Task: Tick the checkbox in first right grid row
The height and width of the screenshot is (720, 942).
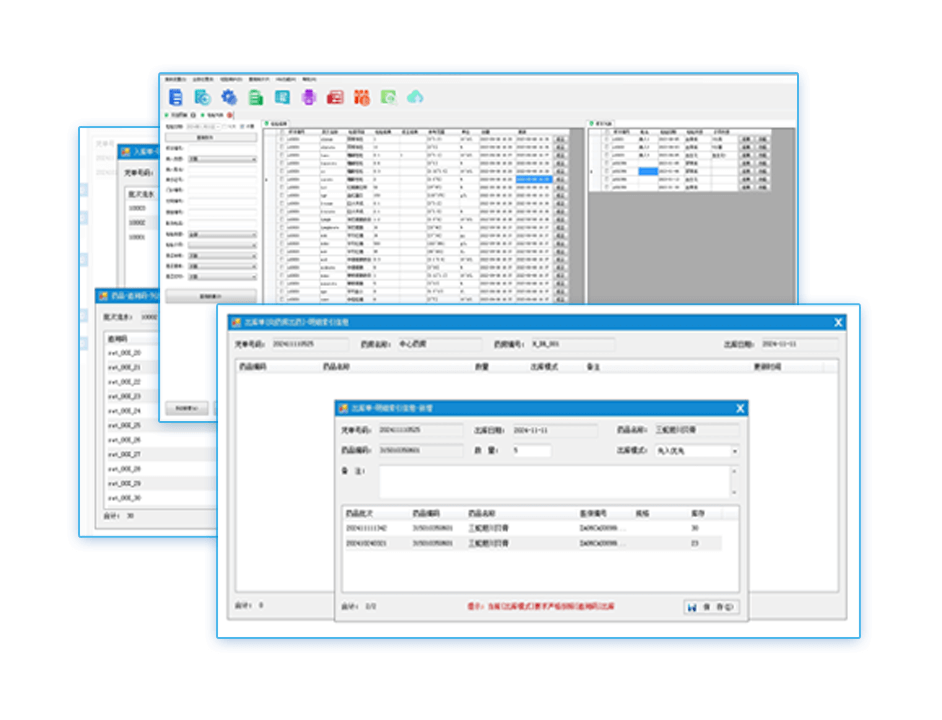Action: click(604, 137)
